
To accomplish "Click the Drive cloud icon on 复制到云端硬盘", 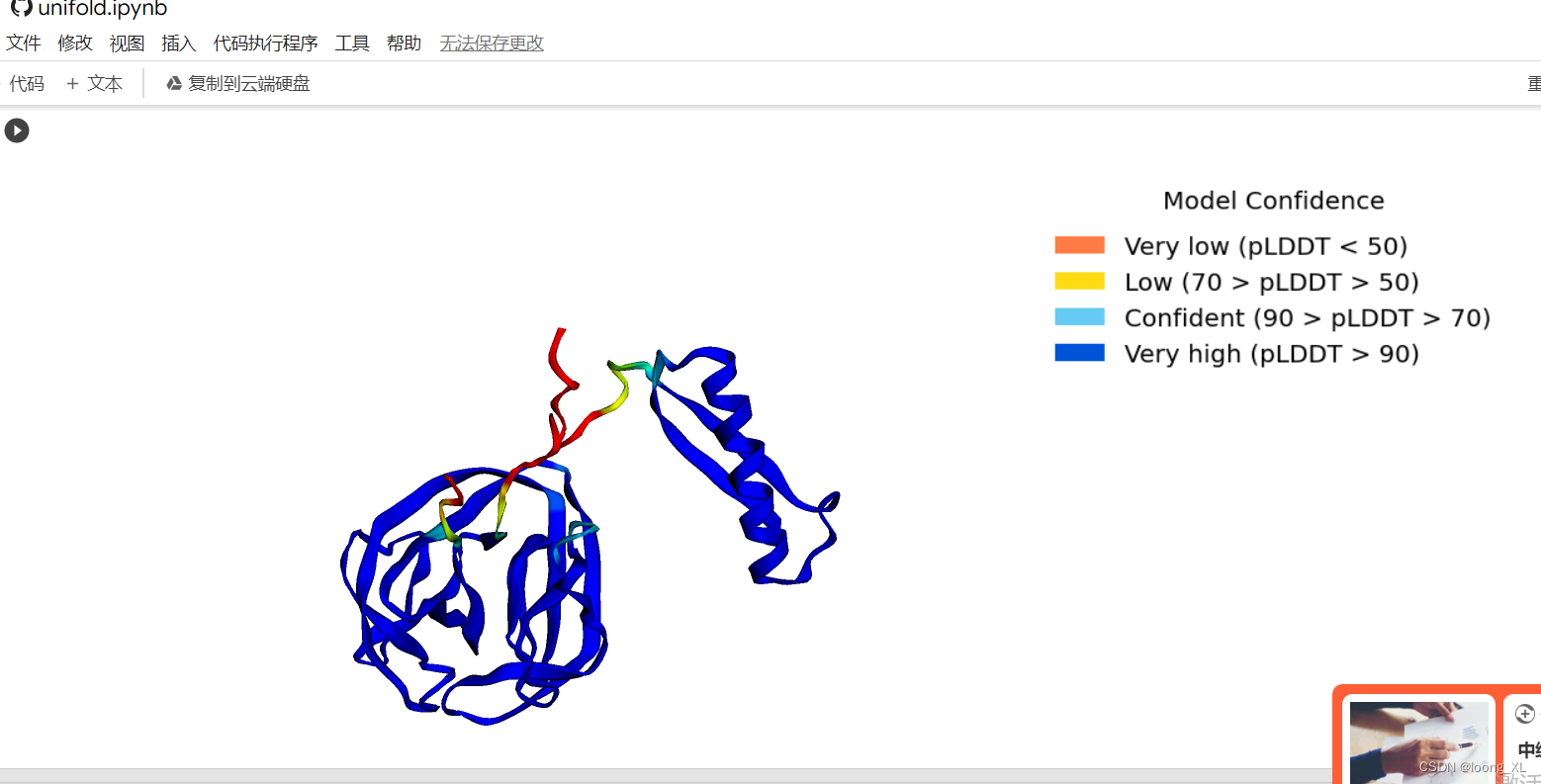I will (175, 83).
